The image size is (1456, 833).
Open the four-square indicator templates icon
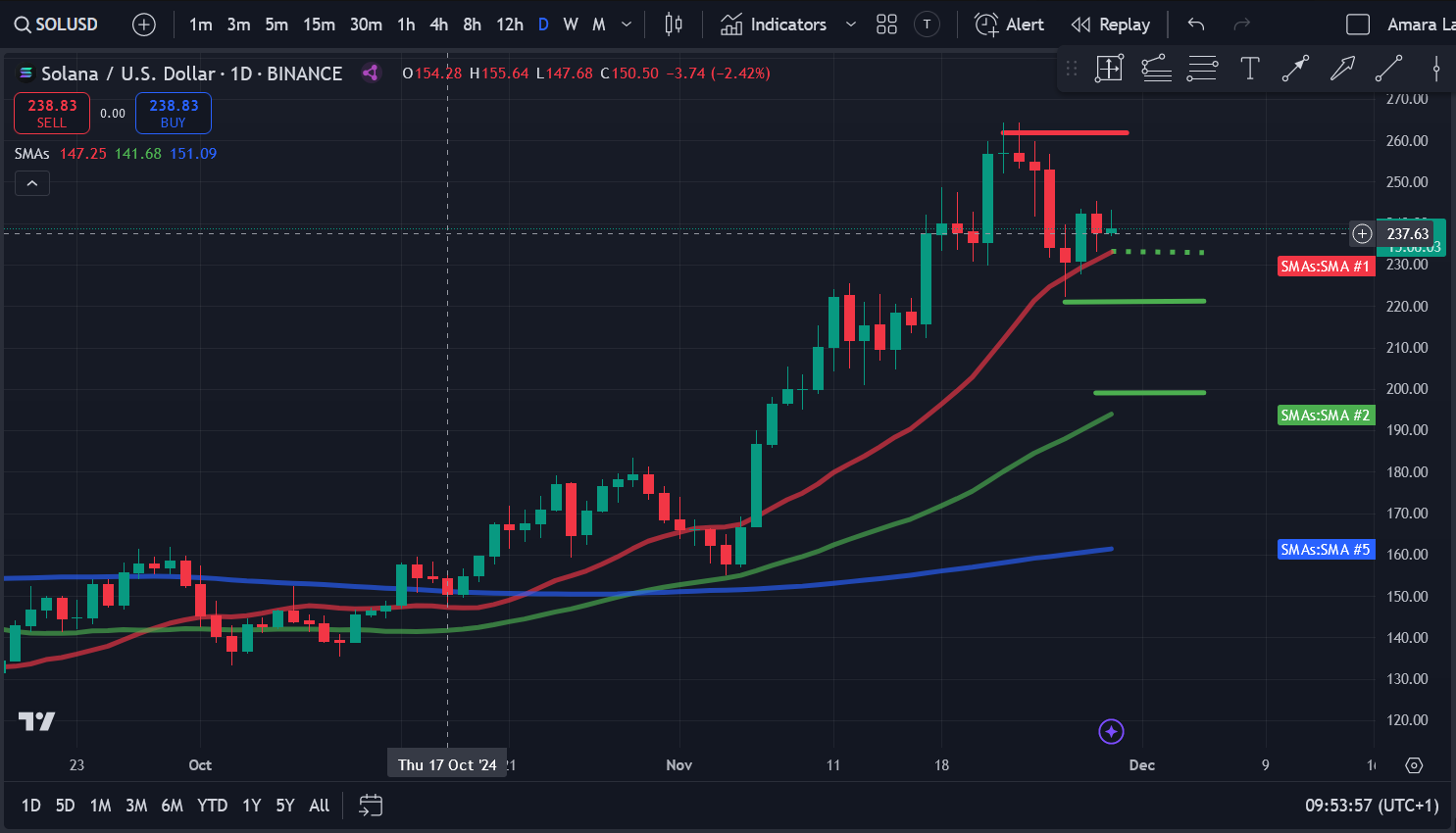click(887, 24)
